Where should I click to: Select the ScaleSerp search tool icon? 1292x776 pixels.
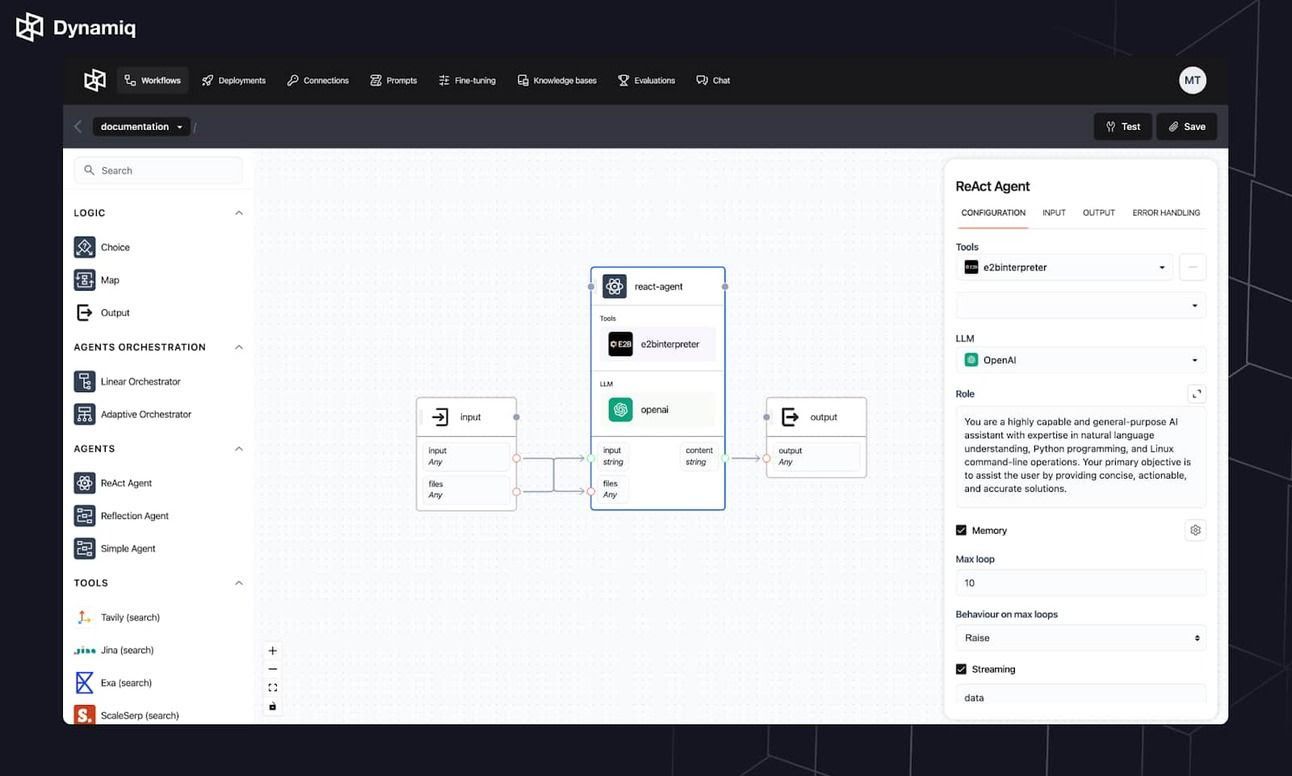[x=85, y=715]
